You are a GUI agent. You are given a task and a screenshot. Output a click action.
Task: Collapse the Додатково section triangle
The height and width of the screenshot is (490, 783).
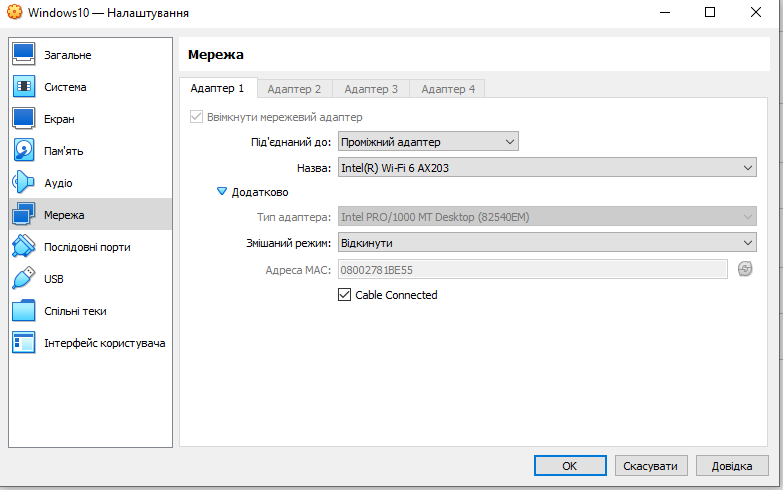(222, 191)
